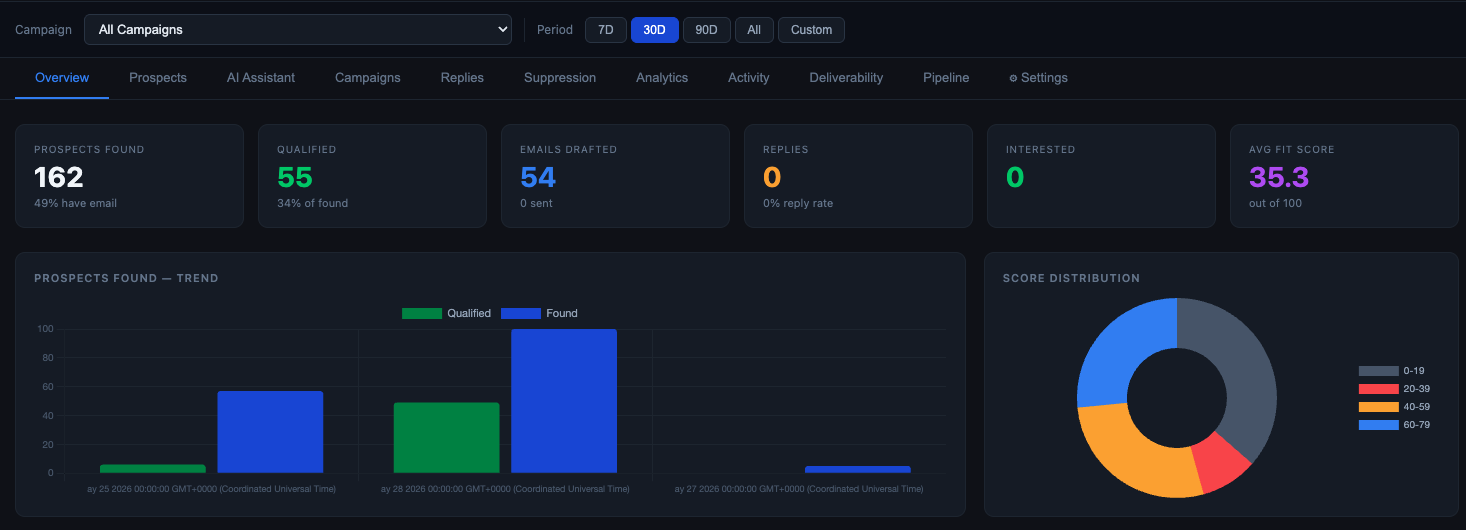This screenshot has width=1466, height=530.
Task: Click the Avg Fit Score value 35.3
Action: click(x=1279, y=178)
